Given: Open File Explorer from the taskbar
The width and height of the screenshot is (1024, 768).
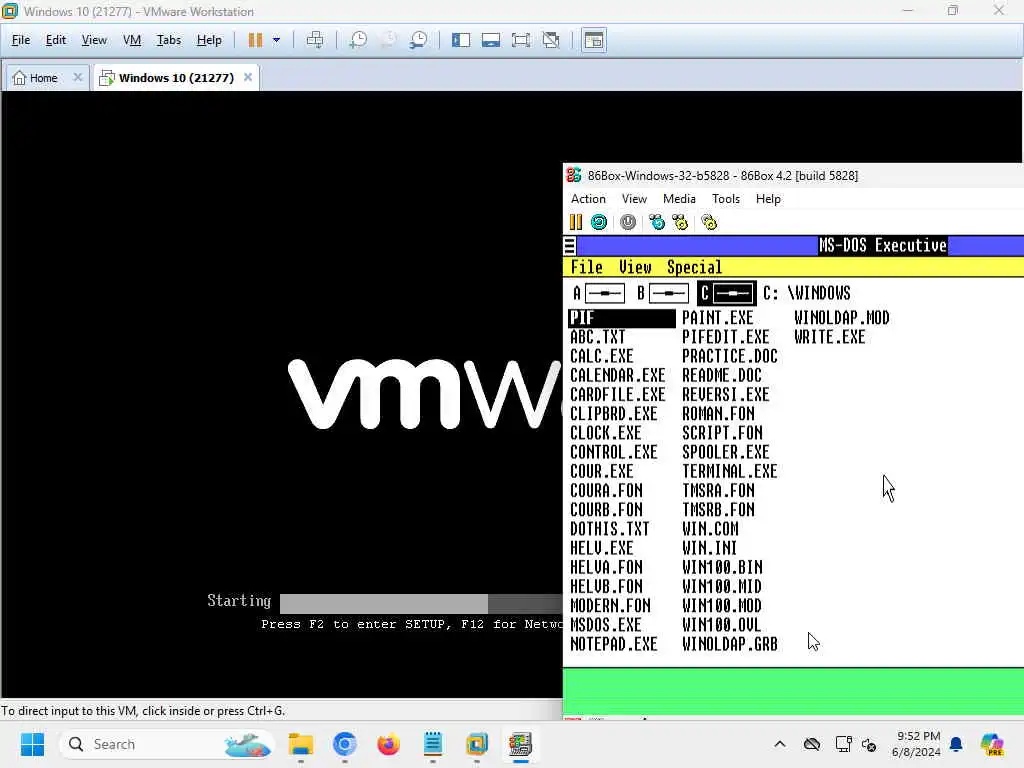Looking at the screenshot, I should coord(301,744).
